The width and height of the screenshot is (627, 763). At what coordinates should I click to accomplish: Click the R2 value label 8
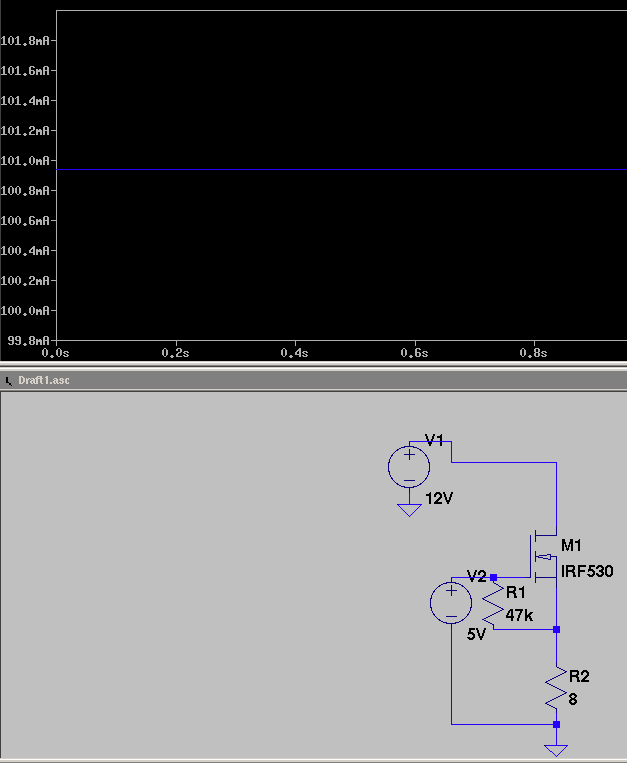[573, 699]
